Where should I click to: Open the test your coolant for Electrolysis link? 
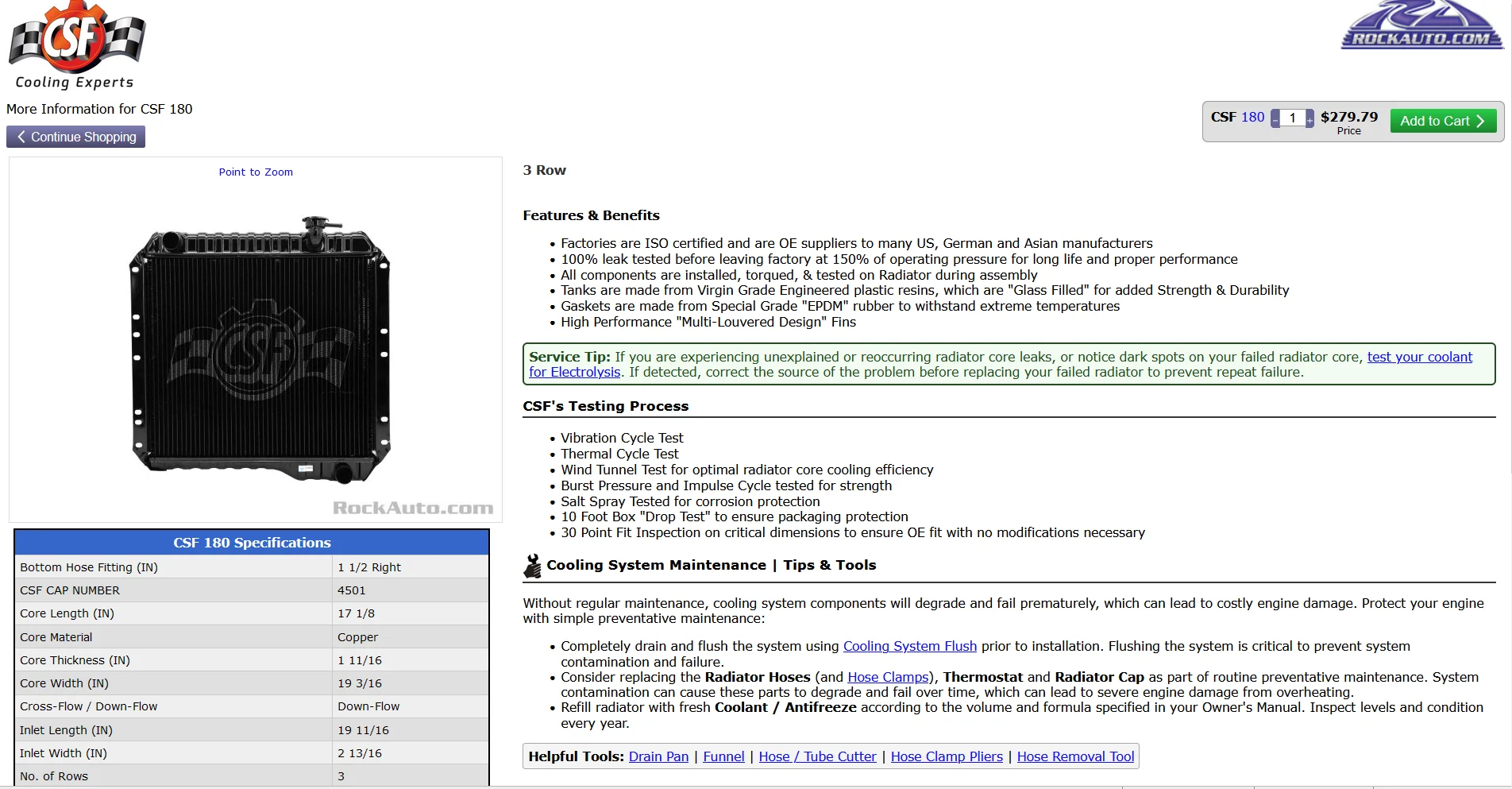coord(1419,358)
